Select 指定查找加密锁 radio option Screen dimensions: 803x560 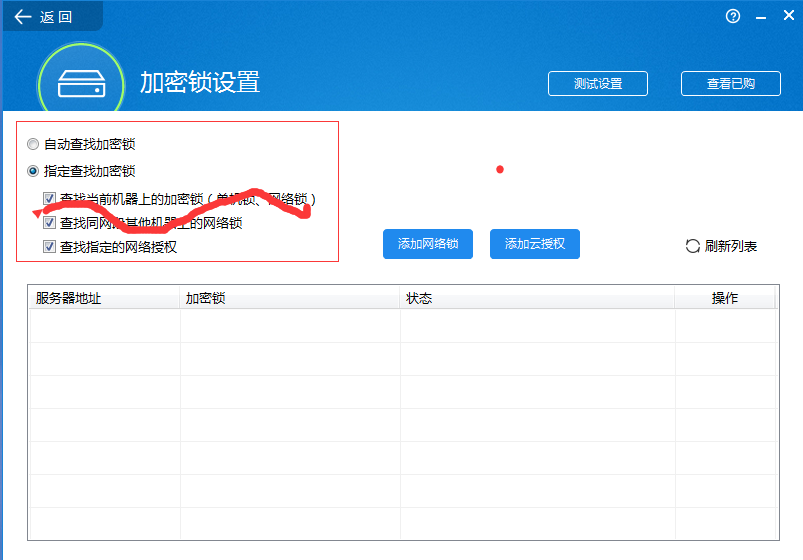[x=33, y=171]
